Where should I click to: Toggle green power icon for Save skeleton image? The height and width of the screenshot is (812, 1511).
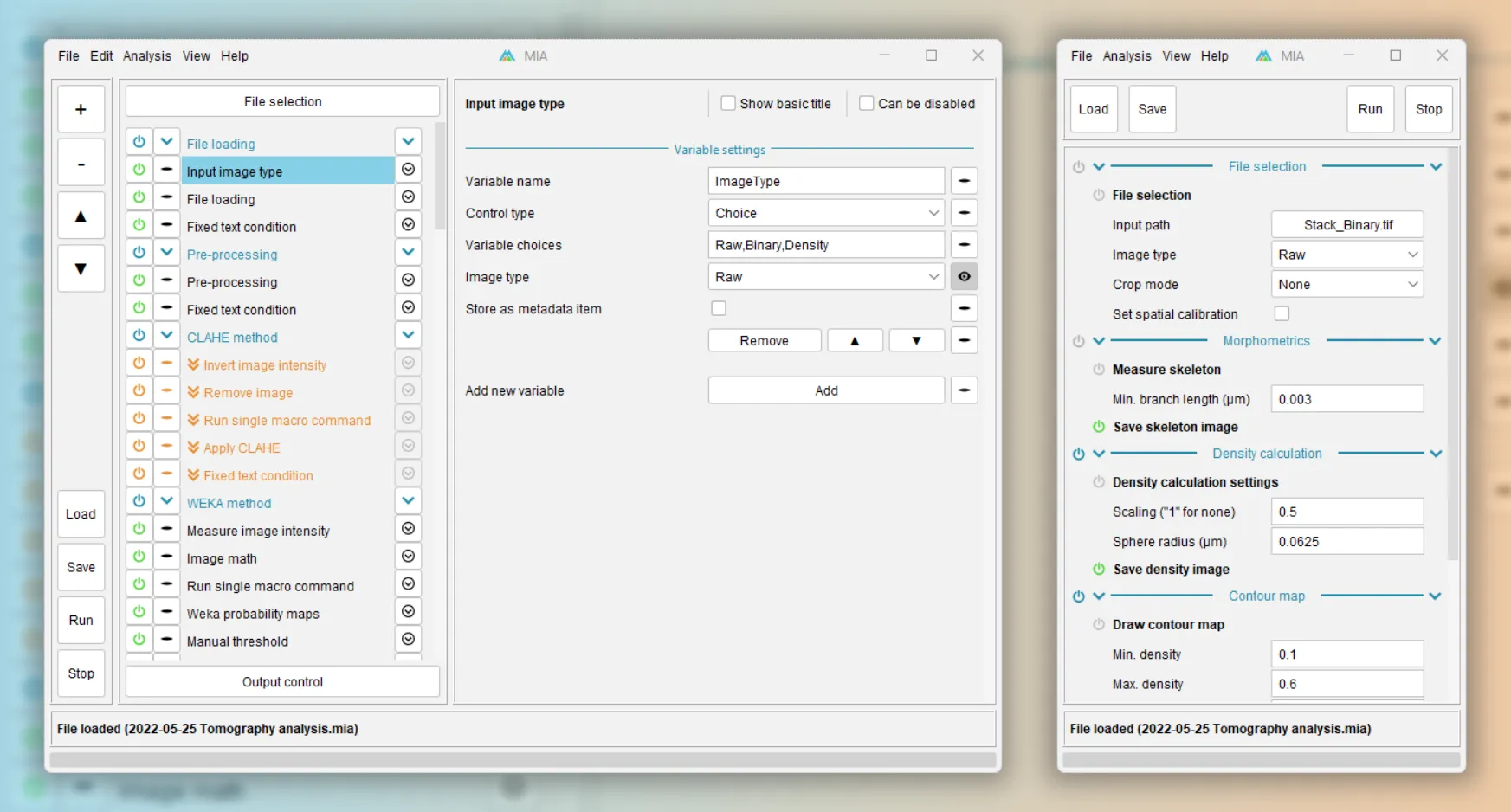1099,427
